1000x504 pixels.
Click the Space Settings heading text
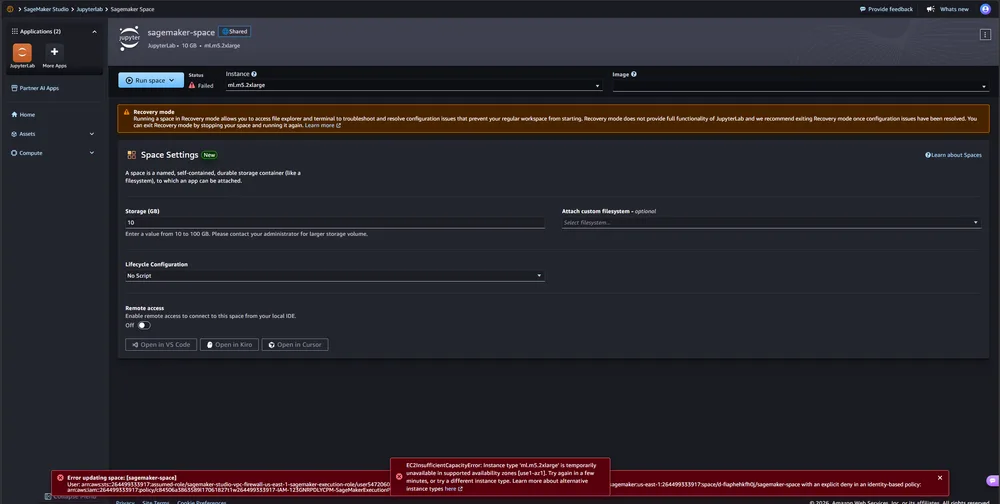170,155
